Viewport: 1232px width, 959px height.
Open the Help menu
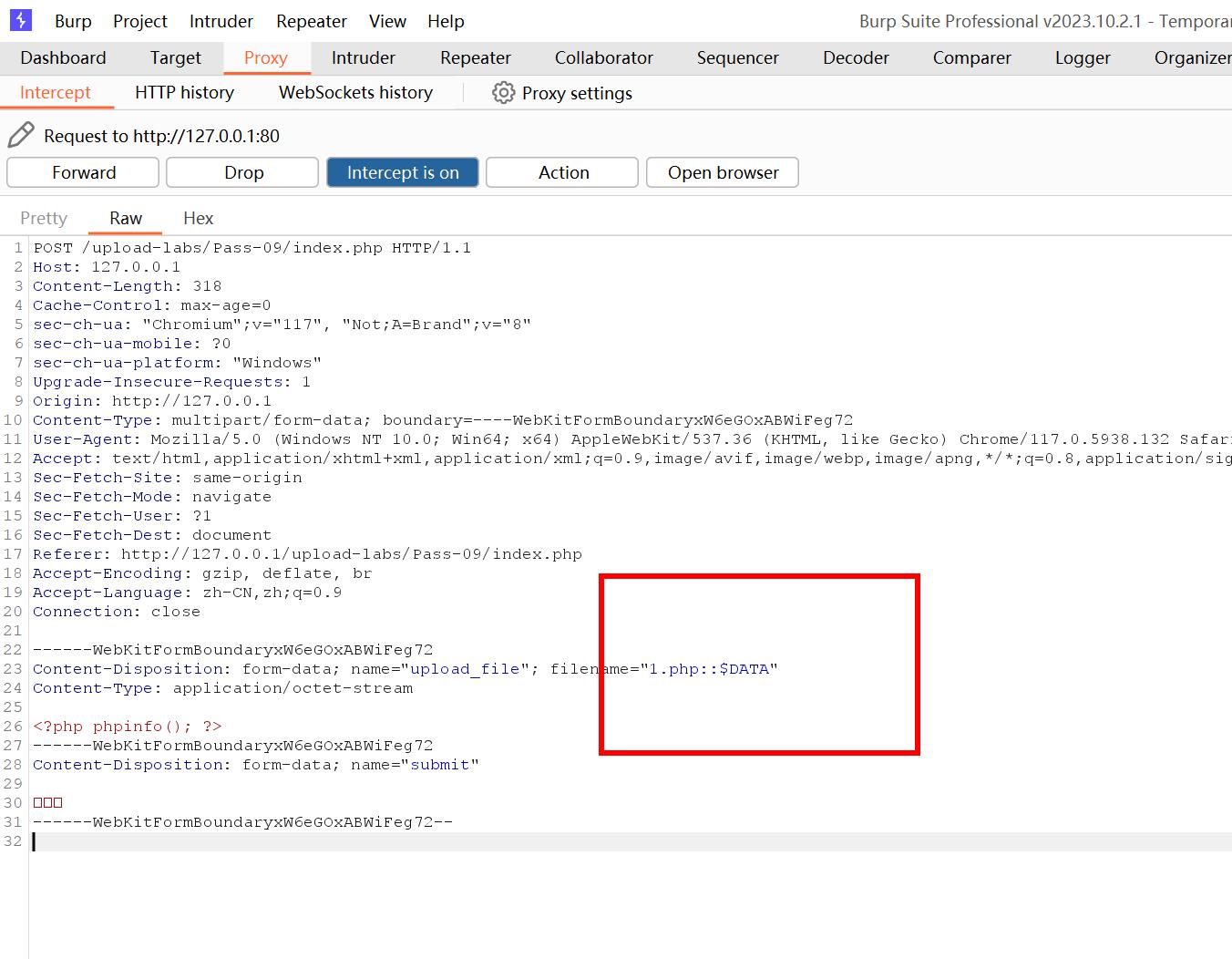(446, 21)
